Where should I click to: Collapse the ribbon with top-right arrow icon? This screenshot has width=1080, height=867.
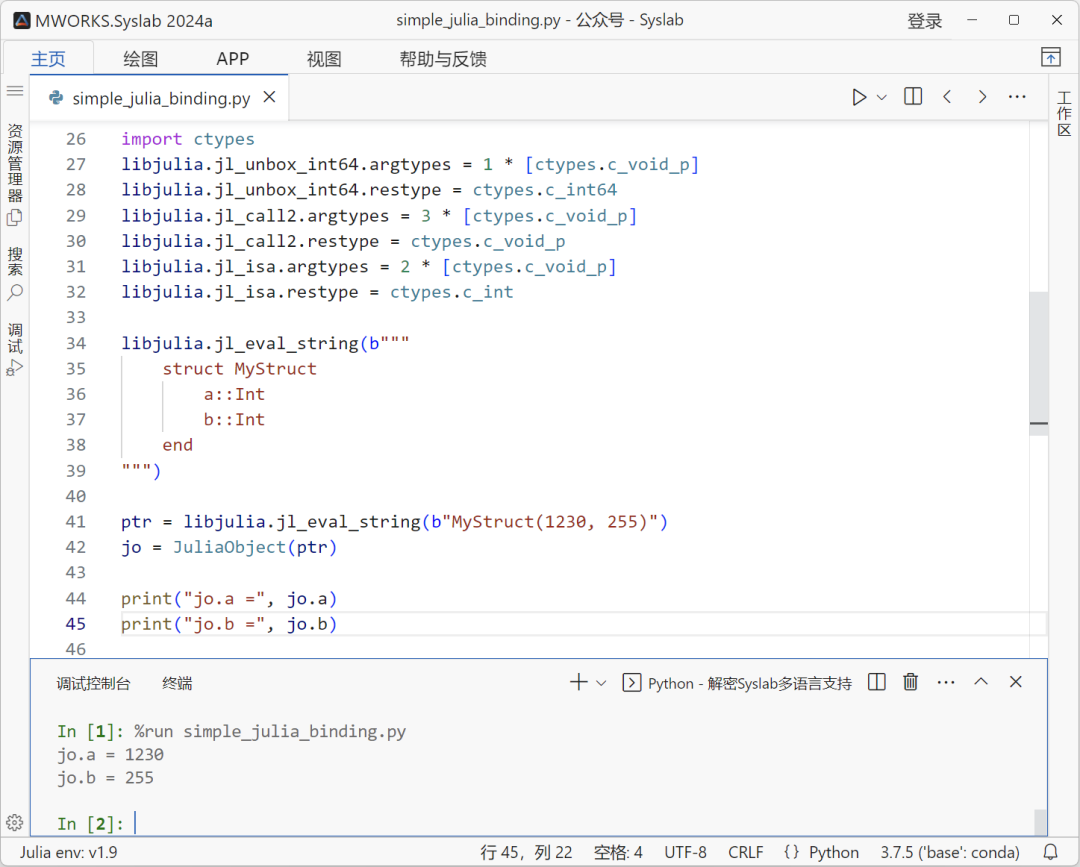pyautogui.click(x=1050, y=57)
